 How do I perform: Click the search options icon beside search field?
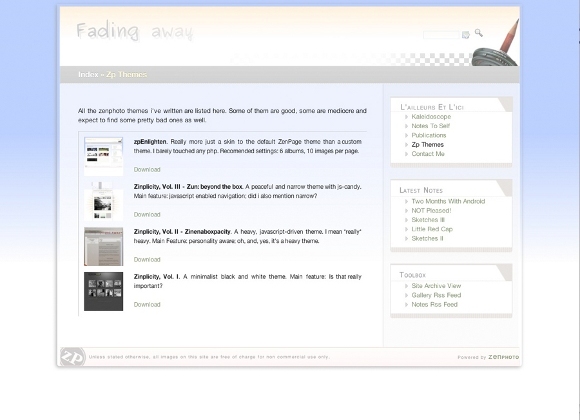466,35
